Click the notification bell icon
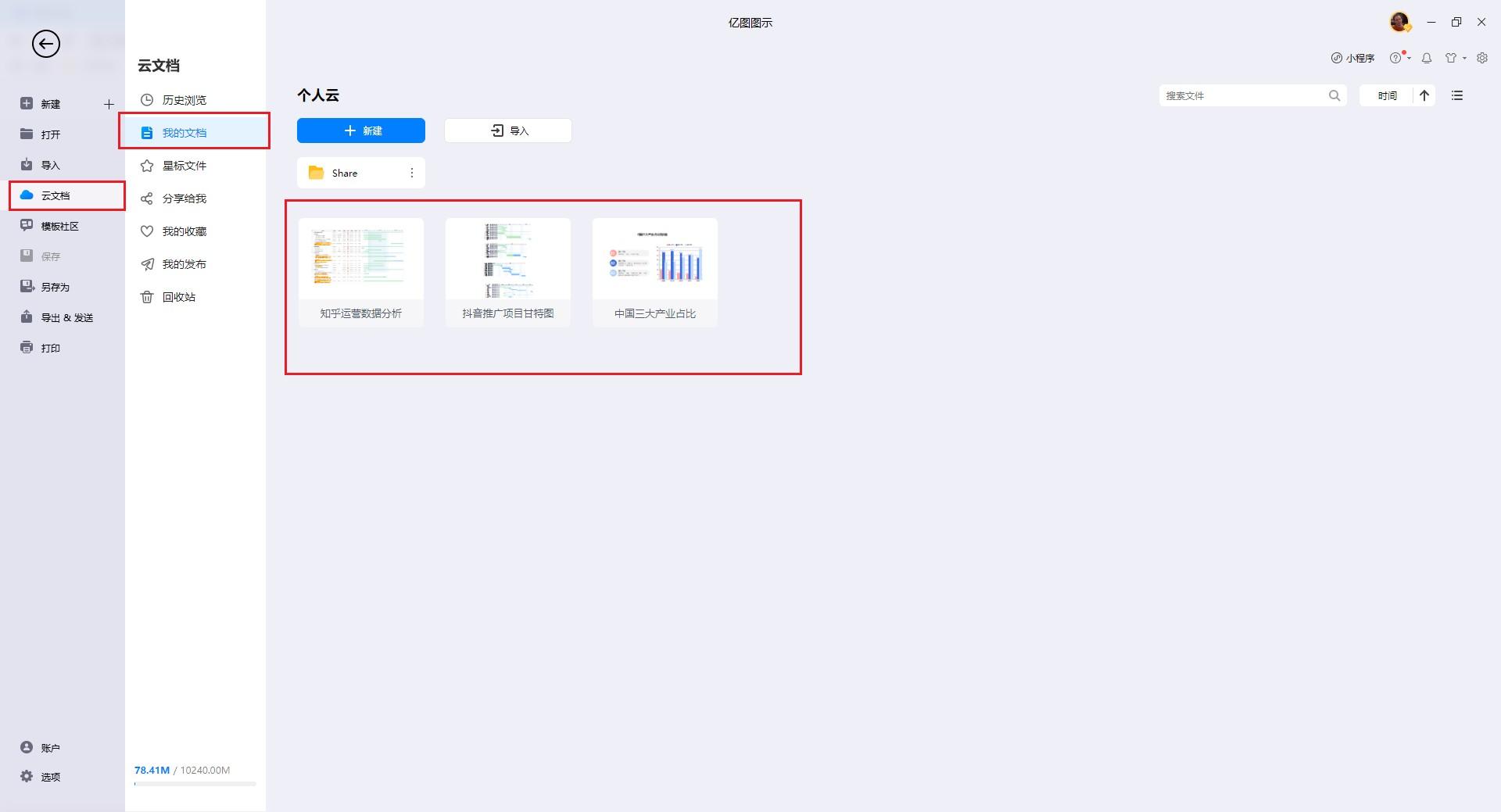 (x=1427, y=58)
